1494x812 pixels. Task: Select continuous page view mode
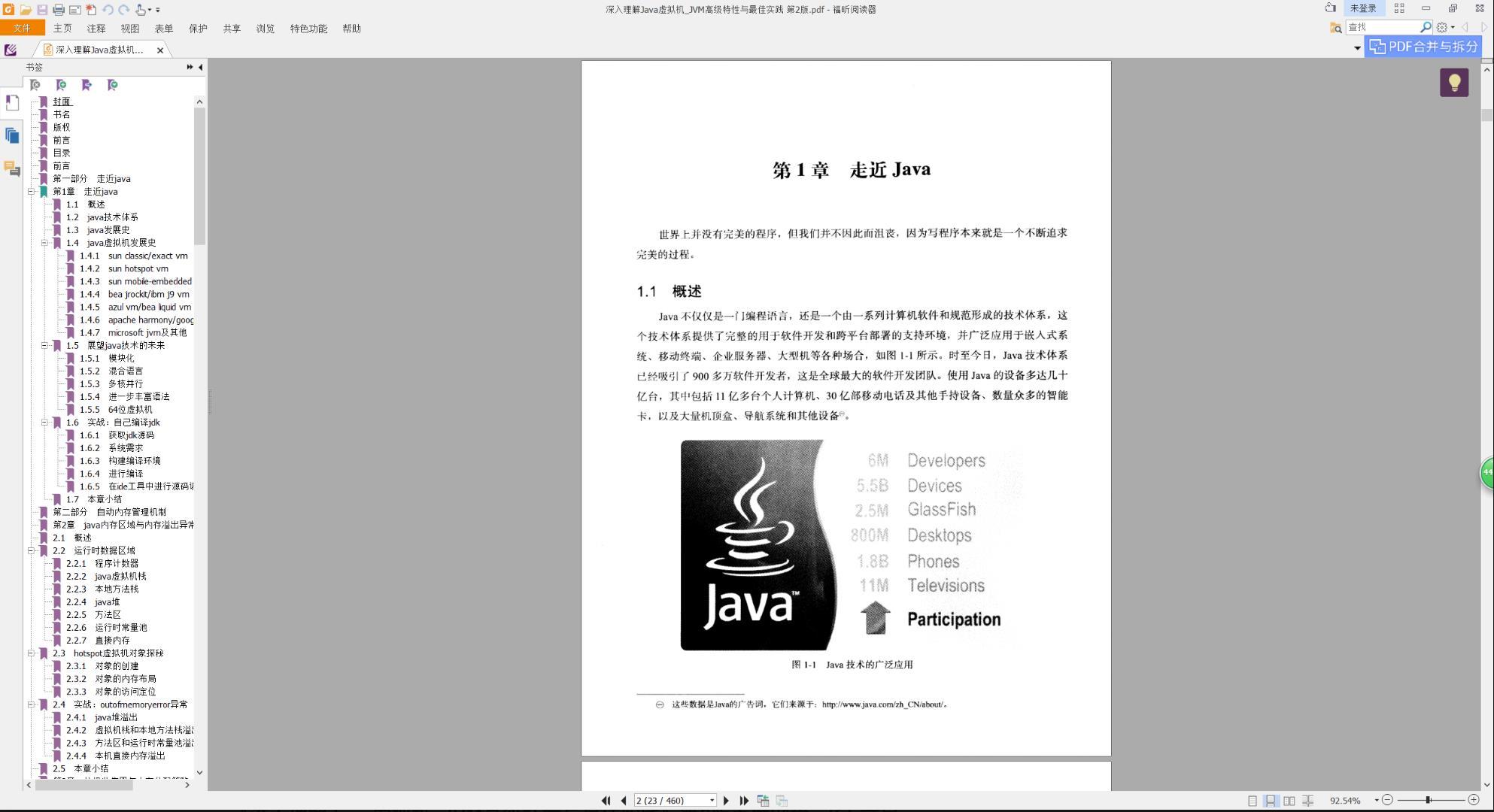[x=1271, y=801]
